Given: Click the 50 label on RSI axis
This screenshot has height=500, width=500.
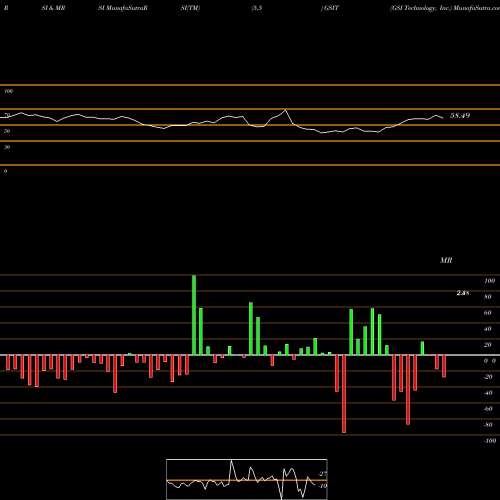Looking at the screenshot, I should [x=7, y=131].
